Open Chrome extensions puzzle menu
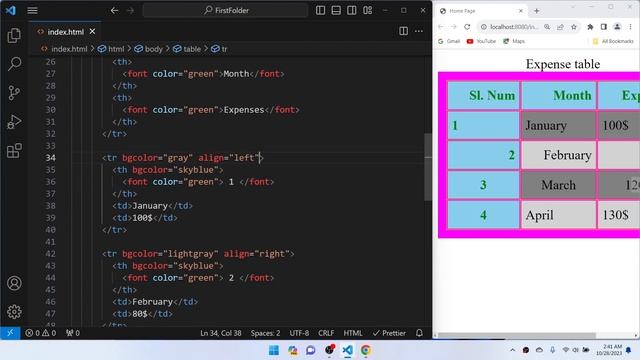 tap(590, 27)
